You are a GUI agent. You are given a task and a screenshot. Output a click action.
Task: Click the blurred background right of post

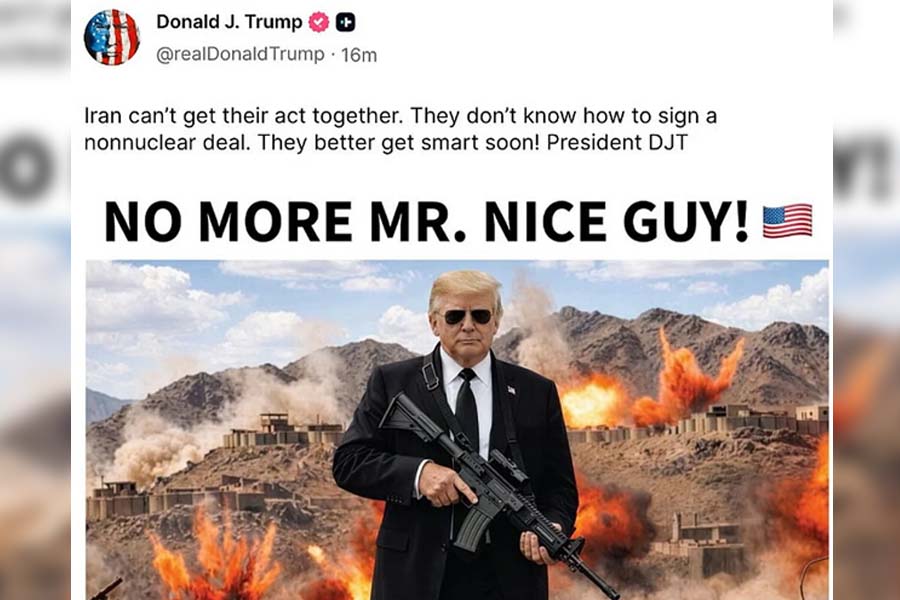point(866,300)
